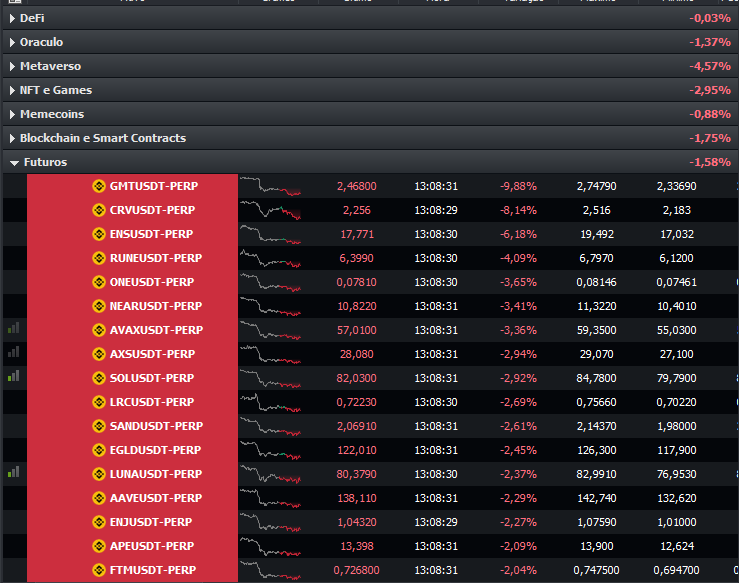Click the time 13:08:29 on ENJUSDT row
Screen dimensions: 739x583
pos(436,522)
